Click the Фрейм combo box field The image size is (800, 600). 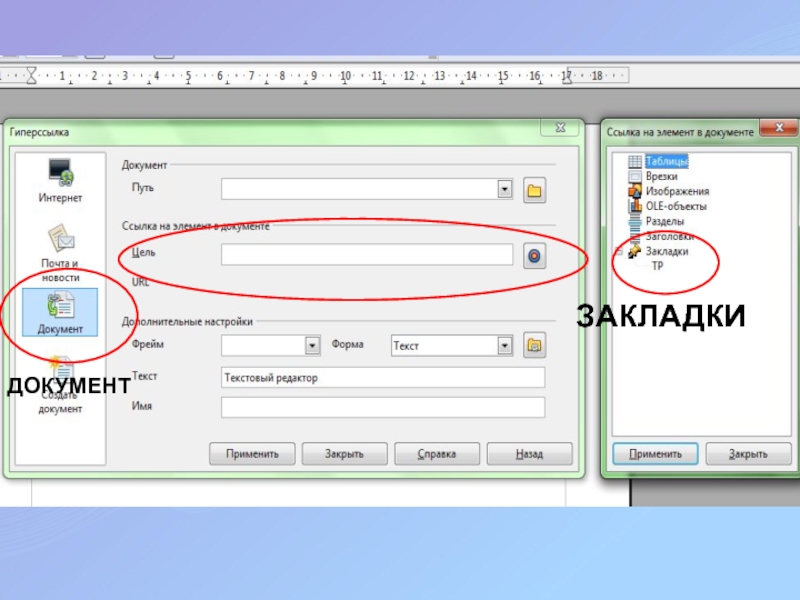point(270,345)
